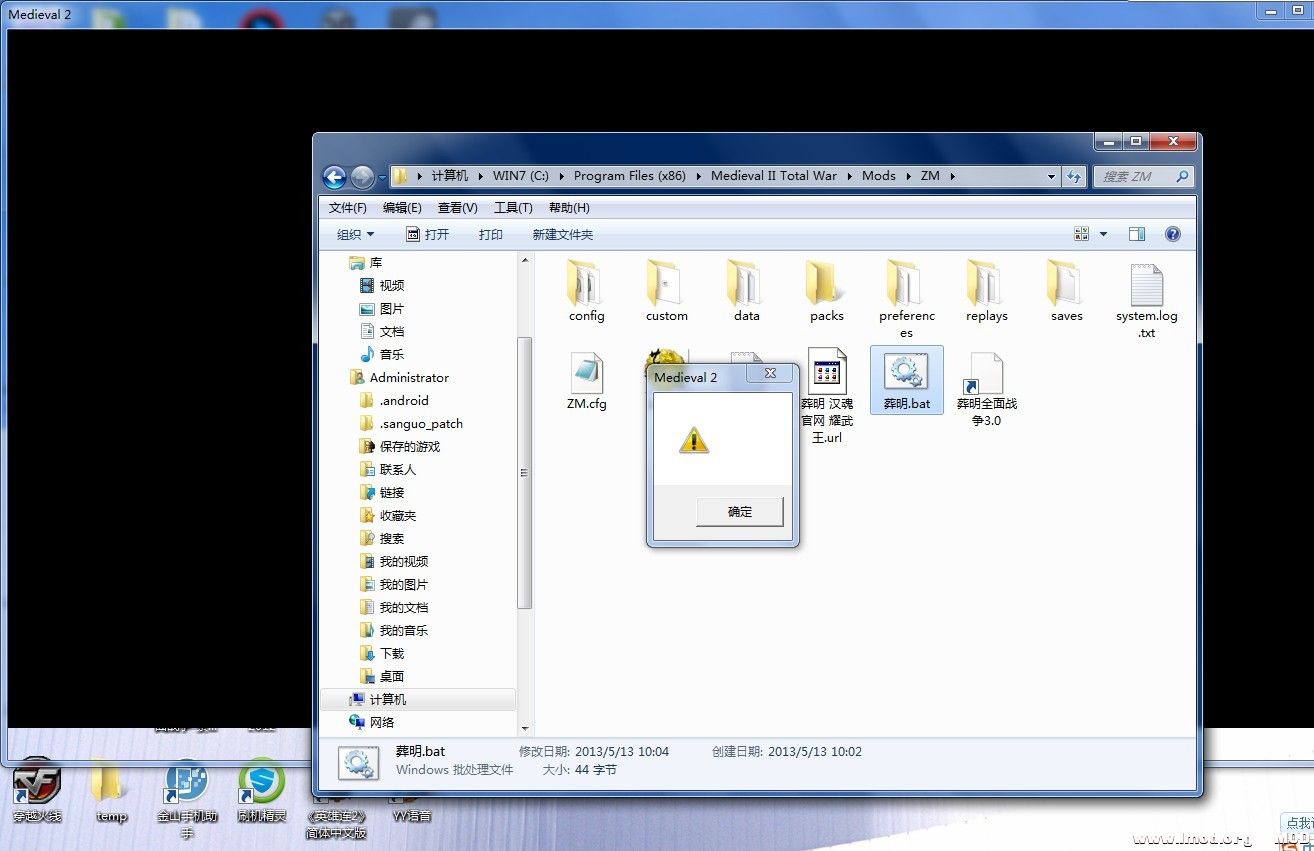Toggle the preview pane button

point(1137,234)
